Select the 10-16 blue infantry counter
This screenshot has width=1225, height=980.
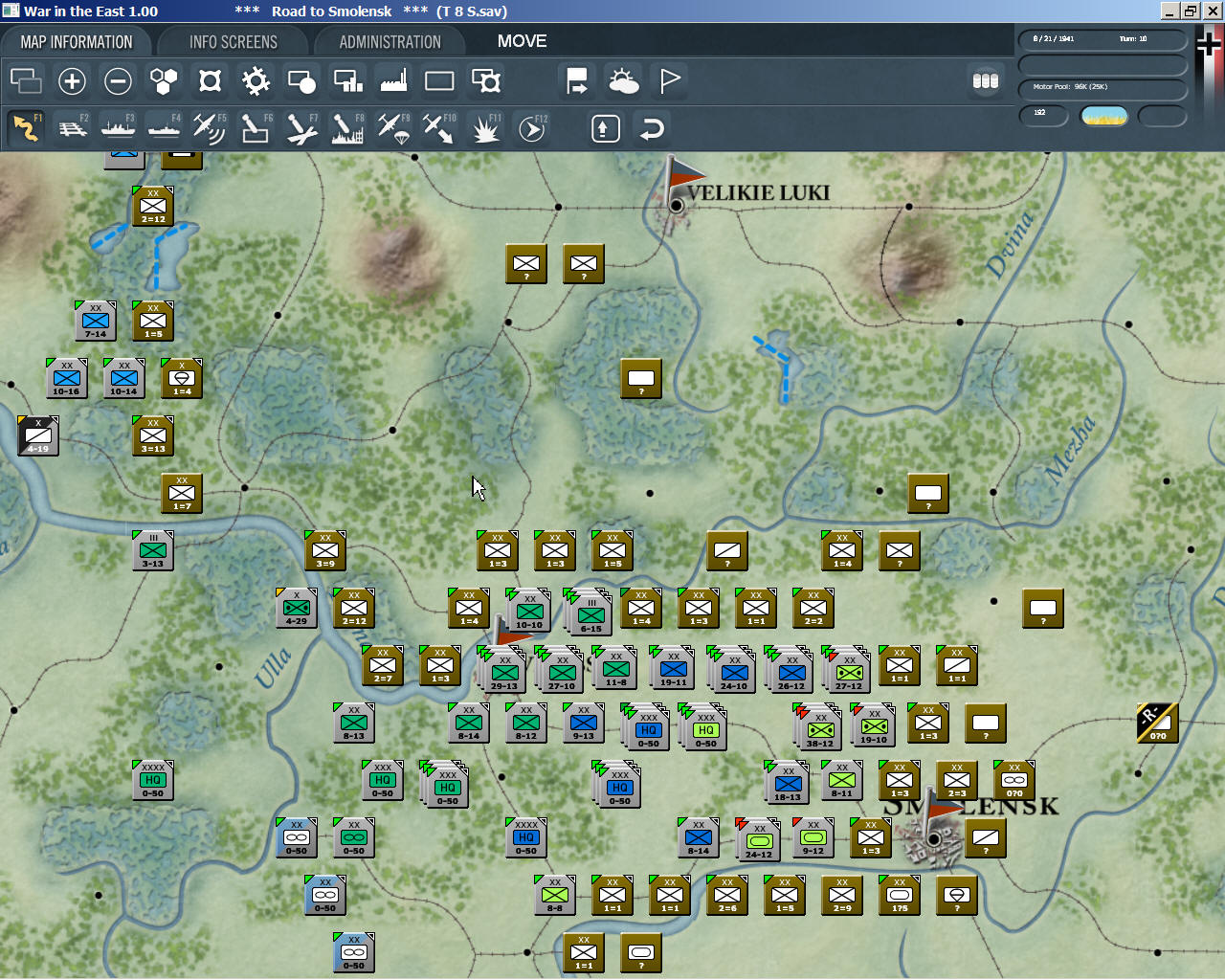pos(67,378)
